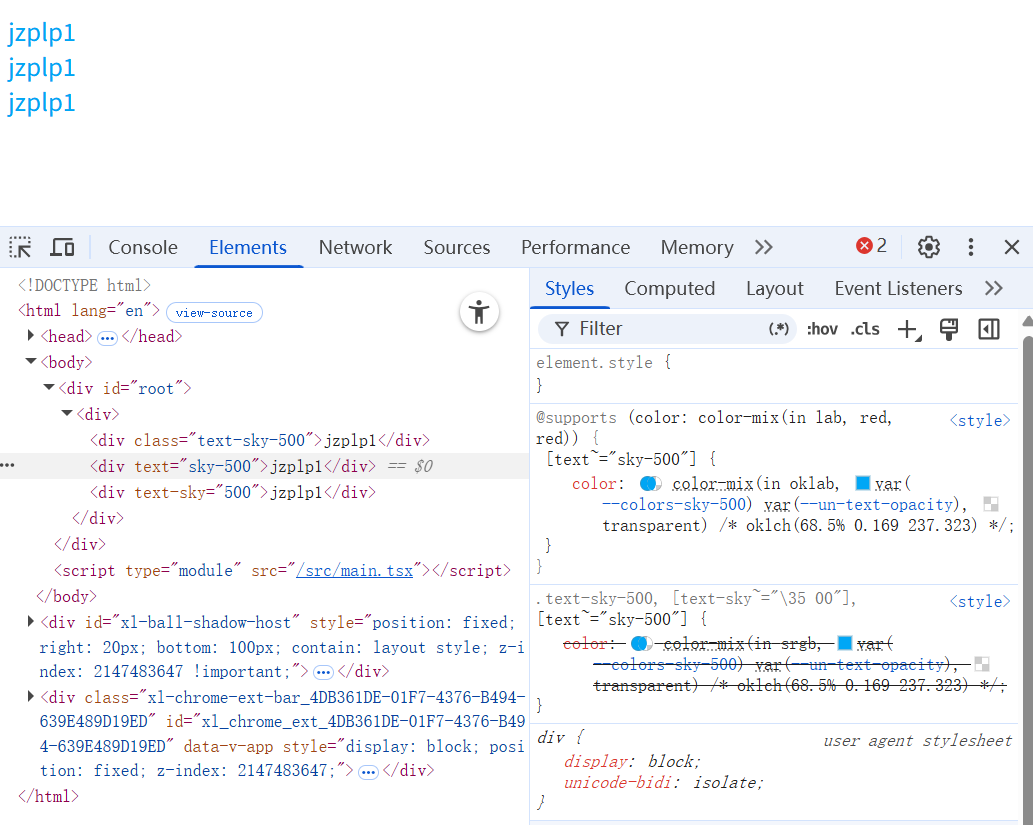
Task: Go to the Performance tab
Action: (x=575, y=248)
